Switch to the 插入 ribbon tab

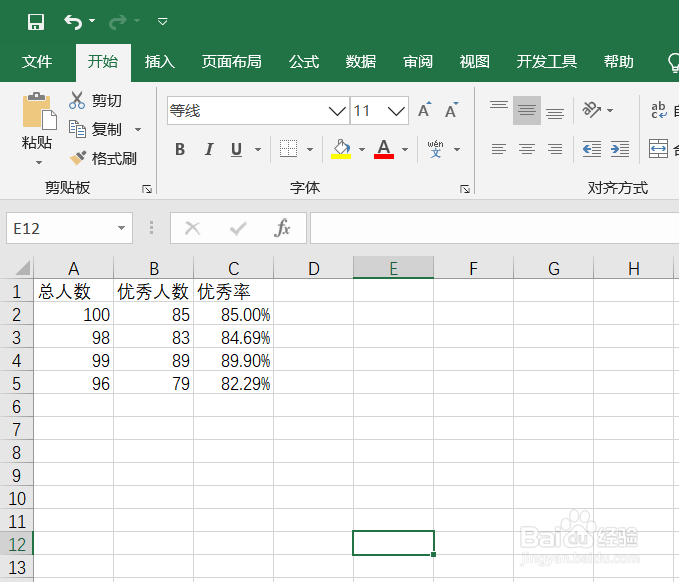pyautogui.click(x=160, y=62)
